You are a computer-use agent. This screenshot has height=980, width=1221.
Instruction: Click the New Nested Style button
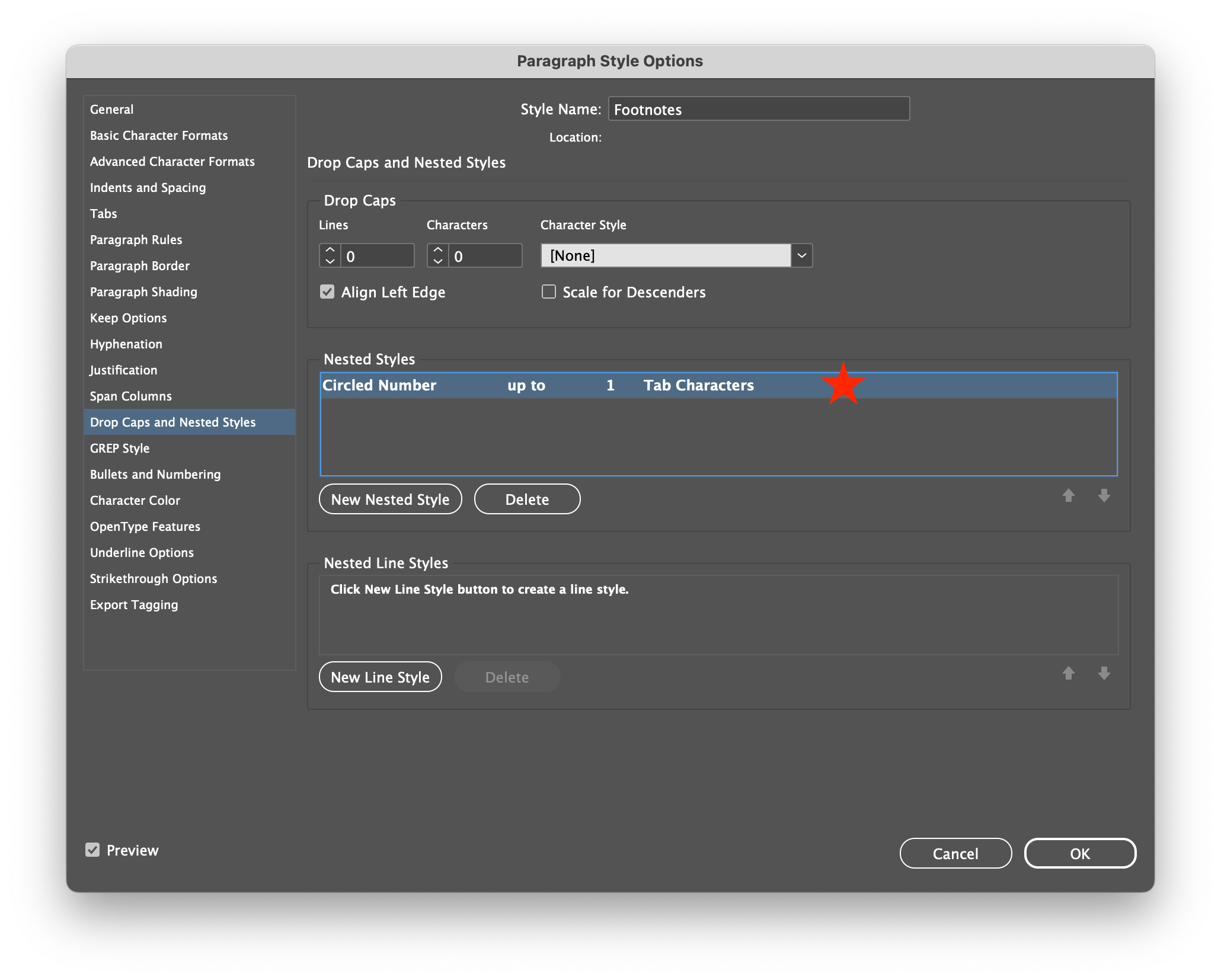(391, 499)
